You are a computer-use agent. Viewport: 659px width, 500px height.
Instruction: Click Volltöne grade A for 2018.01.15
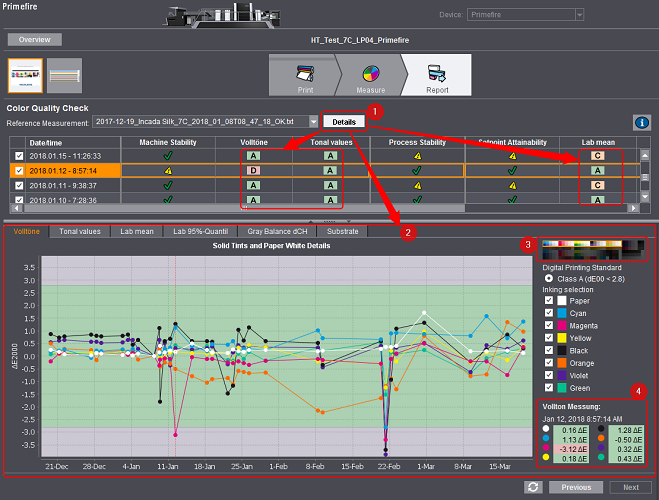(253, 156)
